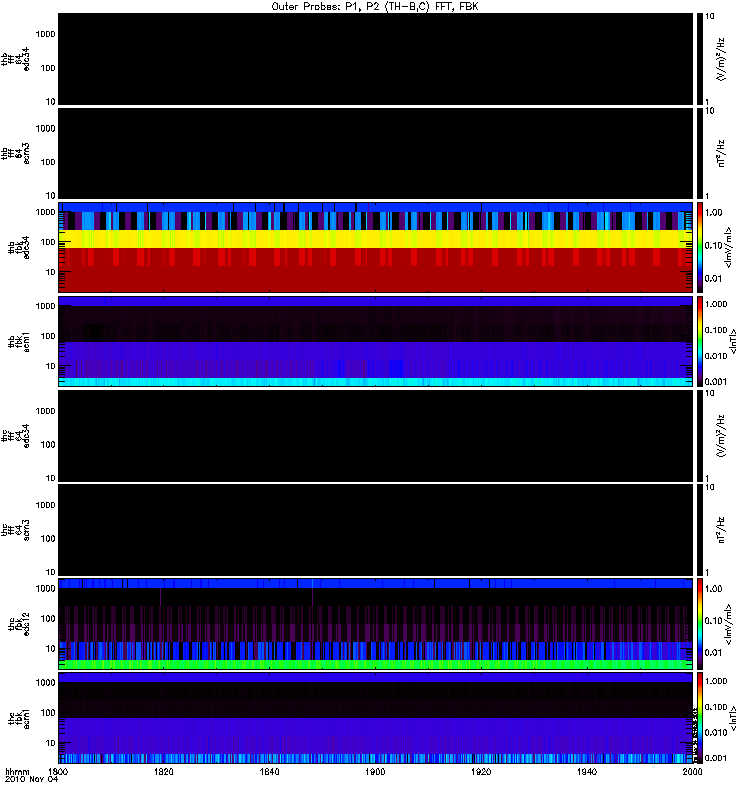750x800 pixels.
Task: Click the "<|nT|>" unit label beside thc fbk scm1
Action: [x=733, y=718]
